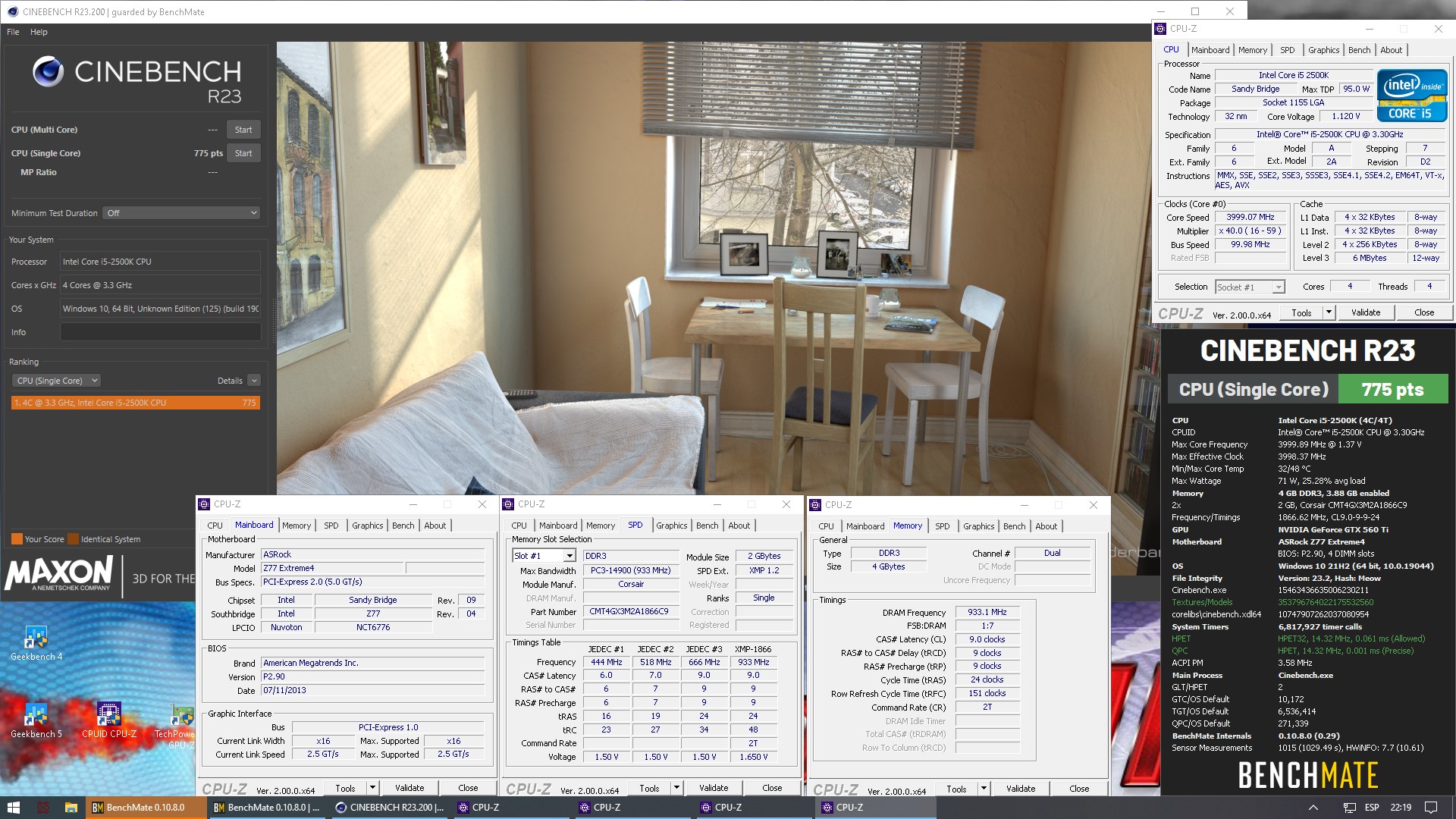The height and width of the screenshot is (819, 1456).
Task: Open the Geekbench 4 desktop shortcut
Action: click(36, 642)
